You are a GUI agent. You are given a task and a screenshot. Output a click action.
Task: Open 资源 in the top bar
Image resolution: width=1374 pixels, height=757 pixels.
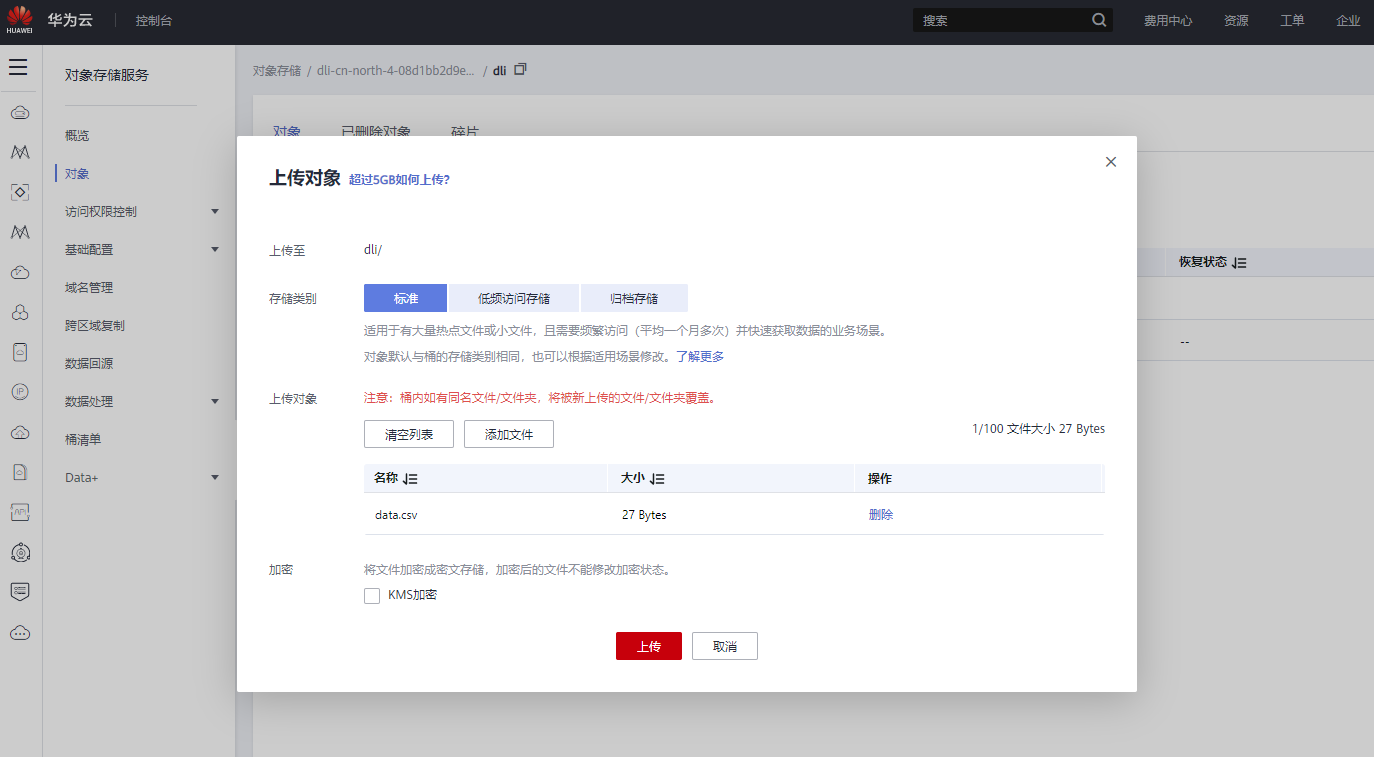[x=1236, y=20]
